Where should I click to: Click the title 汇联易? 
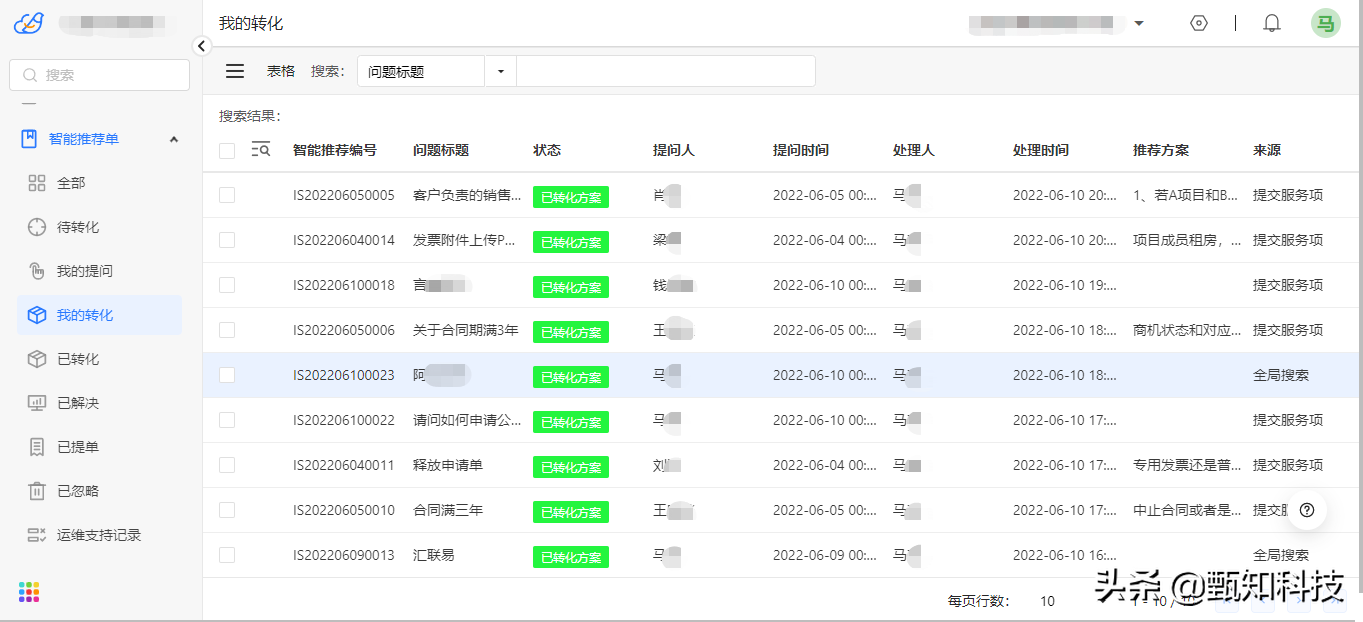434,555
